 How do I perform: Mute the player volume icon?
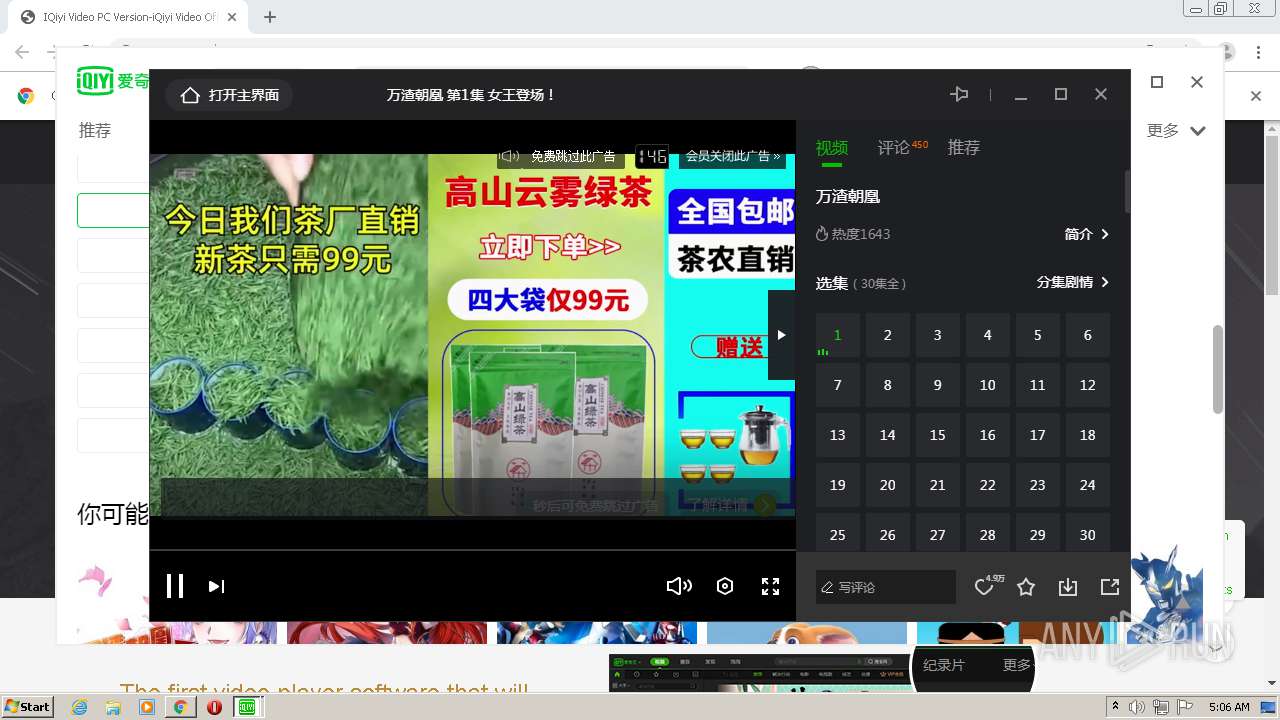[679, 586]
